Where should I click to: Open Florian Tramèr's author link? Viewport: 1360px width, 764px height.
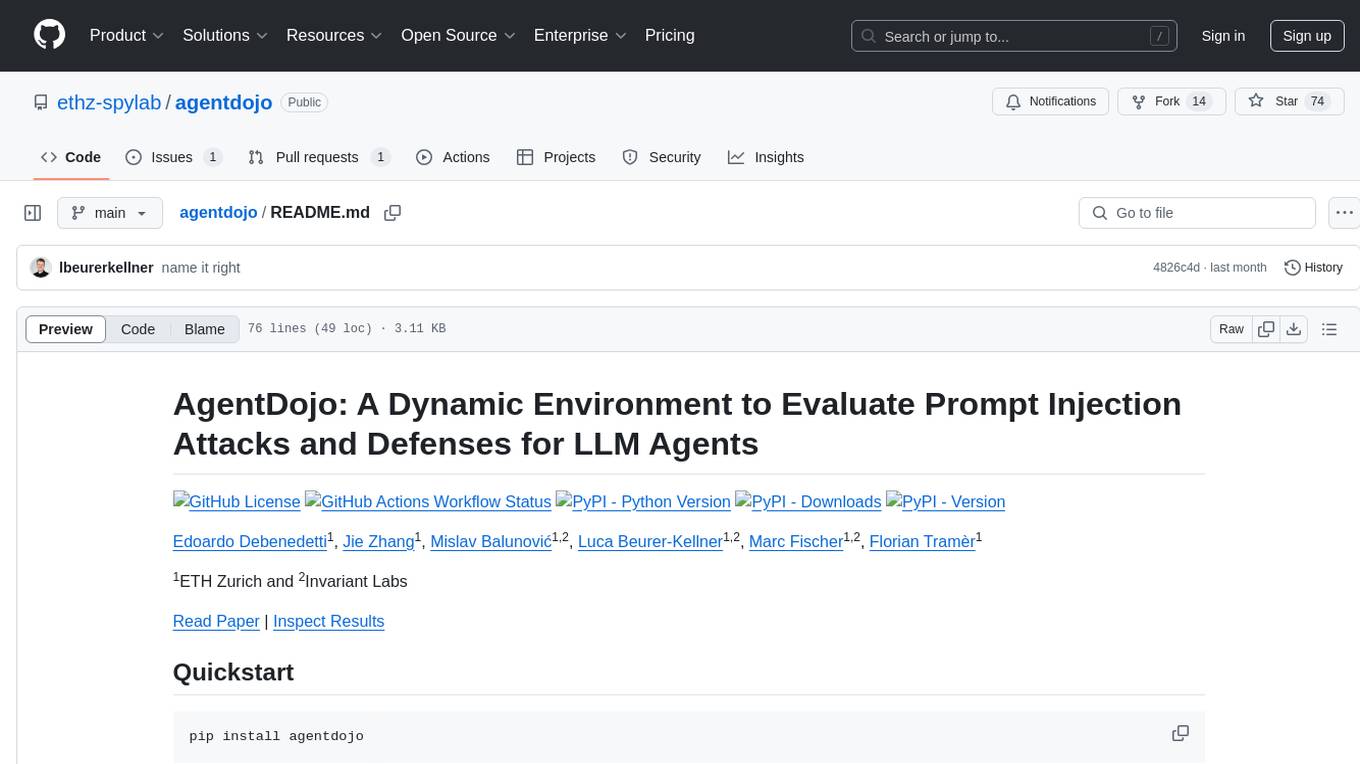click(922, 541)
